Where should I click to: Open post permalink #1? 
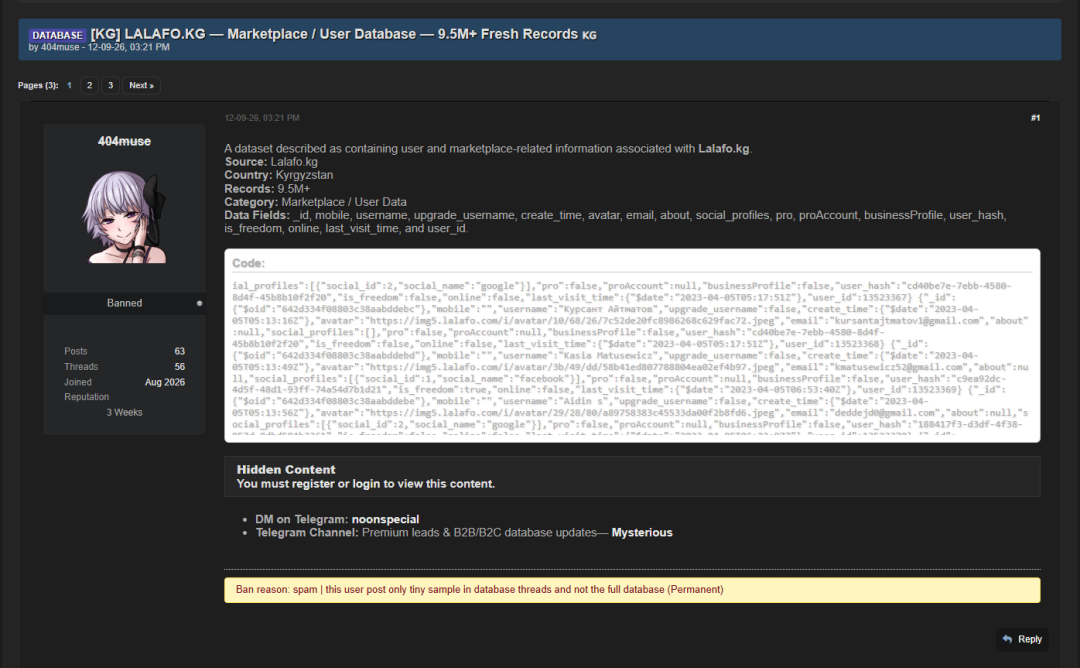tap(1035, 118)
